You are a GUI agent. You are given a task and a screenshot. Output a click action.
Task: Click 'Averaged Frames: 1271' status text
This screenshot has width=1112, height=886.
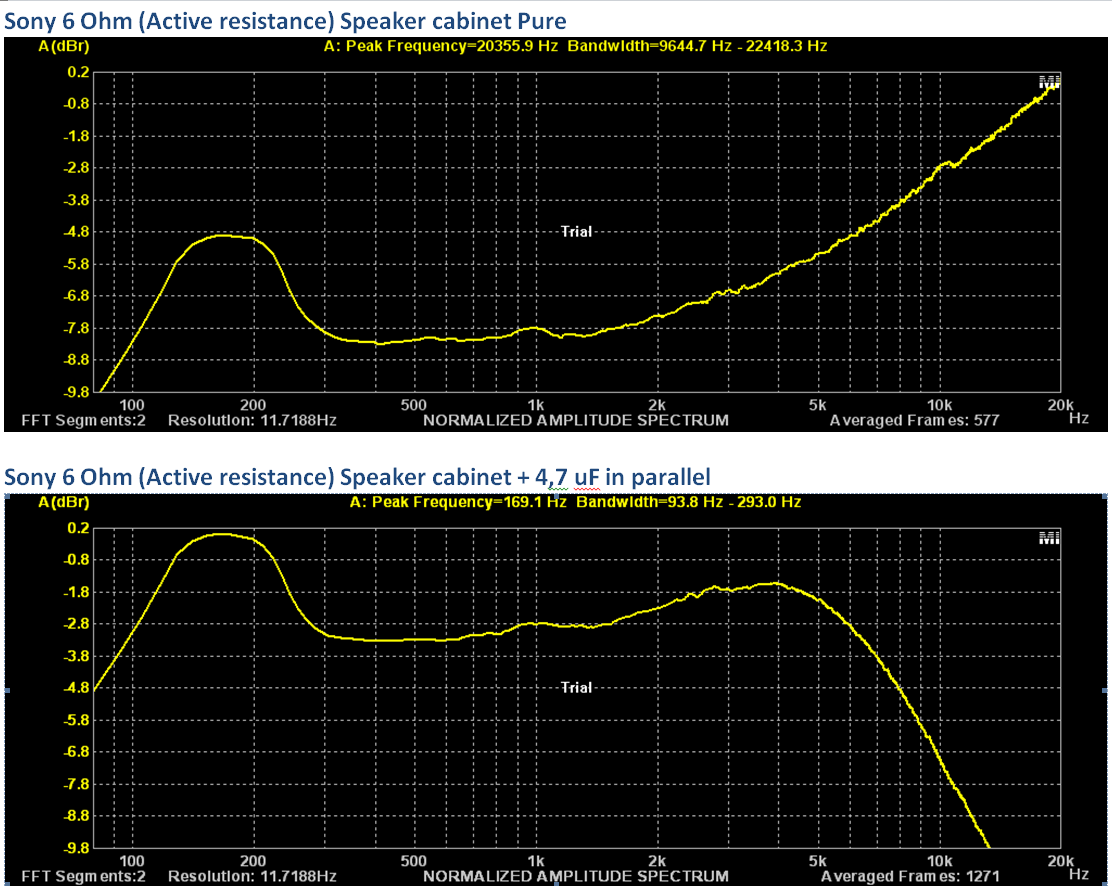coord(910,876)
